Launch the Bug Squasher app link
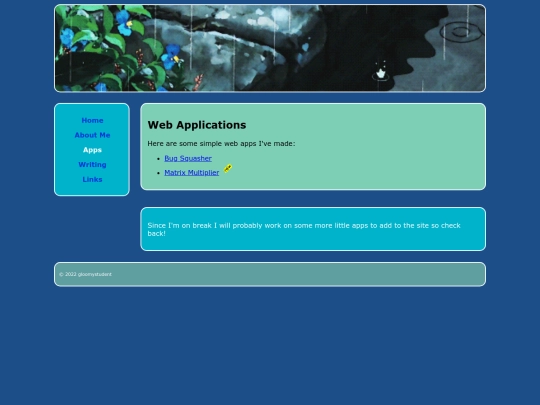 [x=188, y=158]
